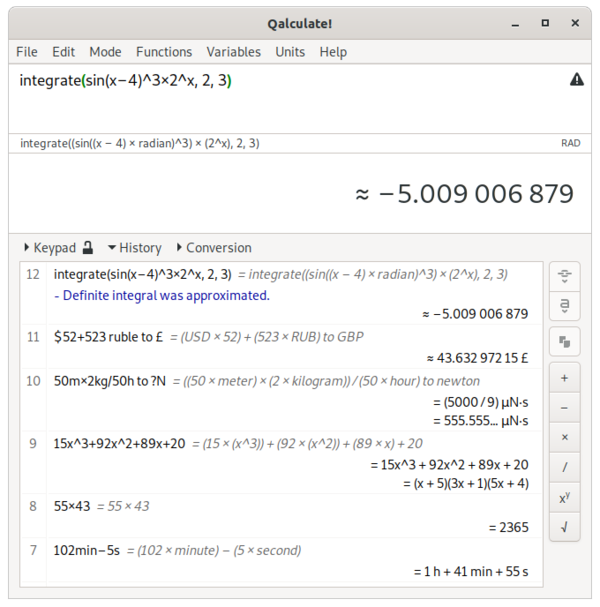Select factored result '(x + 5)(3x + 1)(5x + 4)'
Viewport: 600px width, 607px height.
click(x=471, y=484)
